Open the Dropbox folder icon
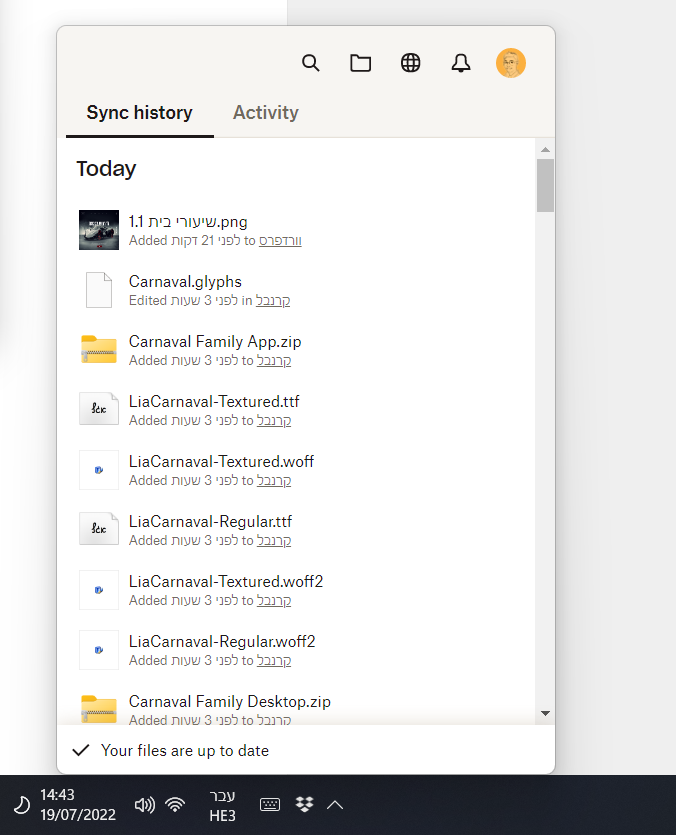 [x=360, y=63]
